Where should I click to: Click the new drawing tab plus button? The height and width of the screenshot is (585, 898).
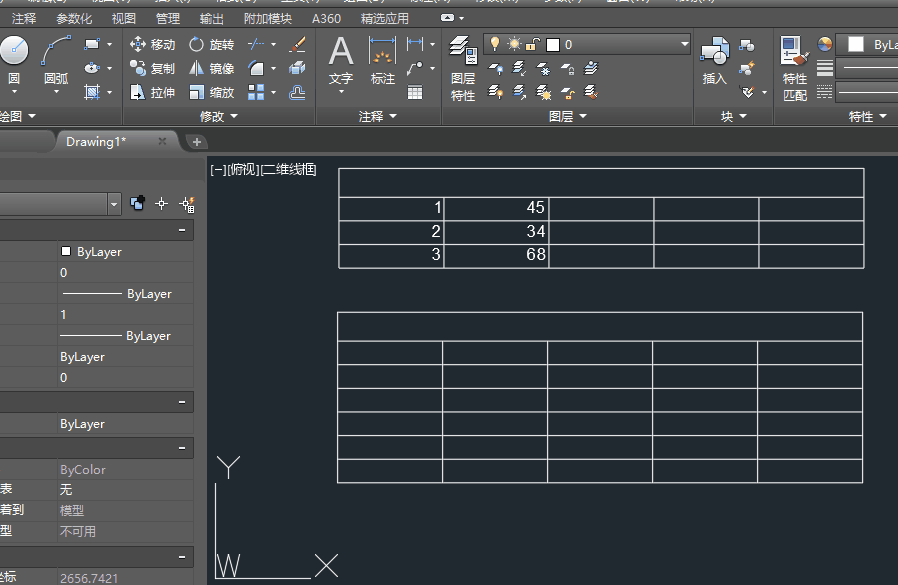point(196,142)
